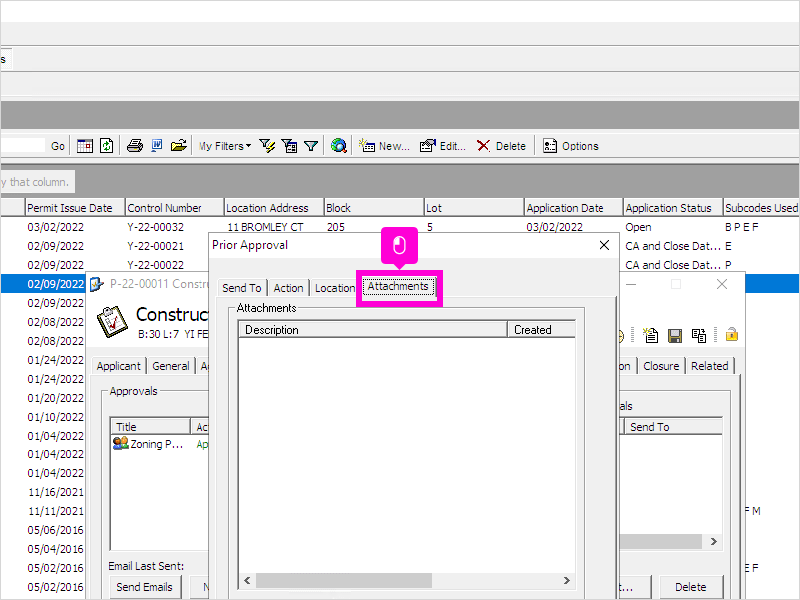The width and height of the screenshot is (800, 600).
Task: Click the Title column header in Approvals list
Action: (x=150, y=427)
